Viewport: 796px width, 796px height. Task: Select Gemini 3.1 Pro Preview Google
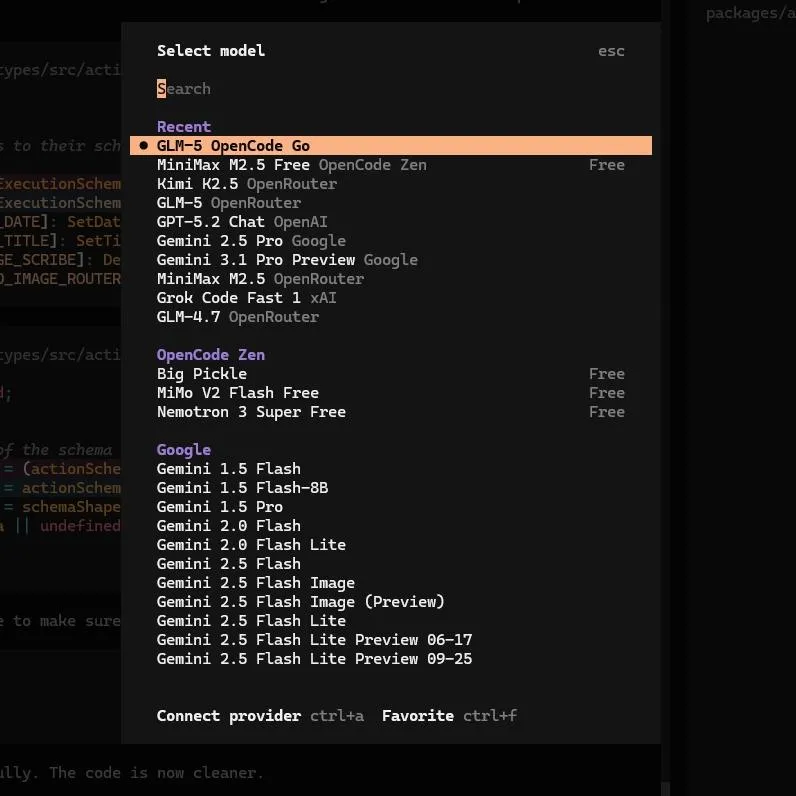391,260
